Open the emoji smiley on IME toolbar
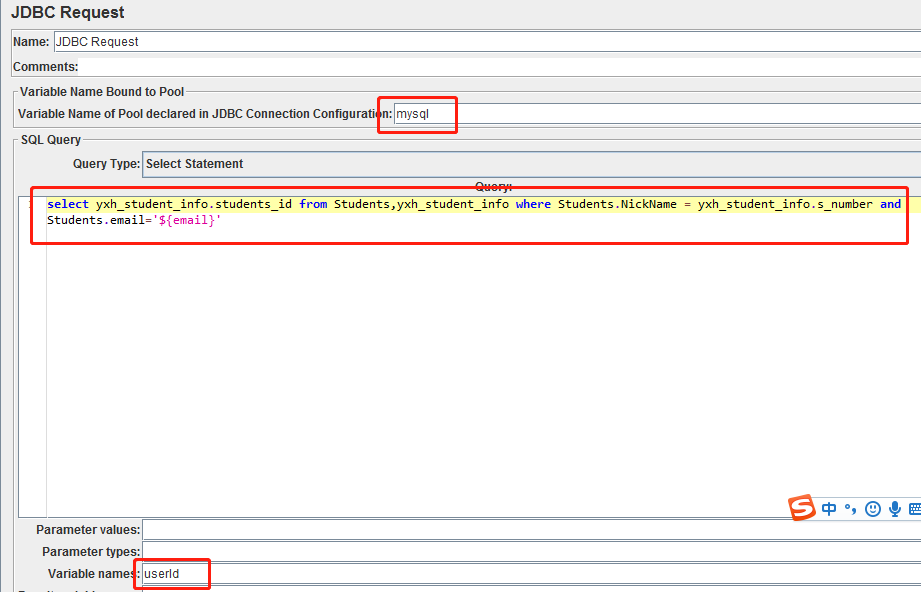This screenshot has width=921, height=592. click(873, 509)
